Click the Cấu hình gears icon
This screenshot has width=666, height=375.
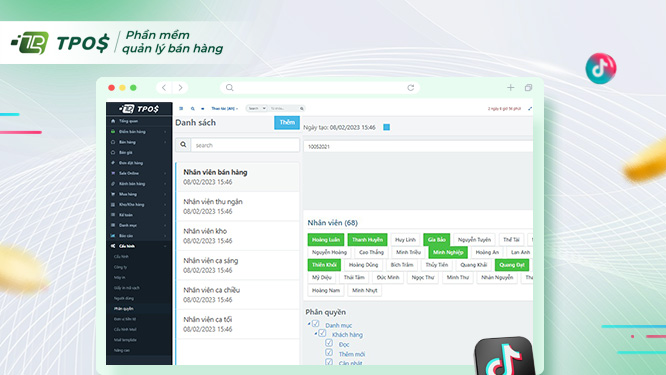click(x=113, y=246)
